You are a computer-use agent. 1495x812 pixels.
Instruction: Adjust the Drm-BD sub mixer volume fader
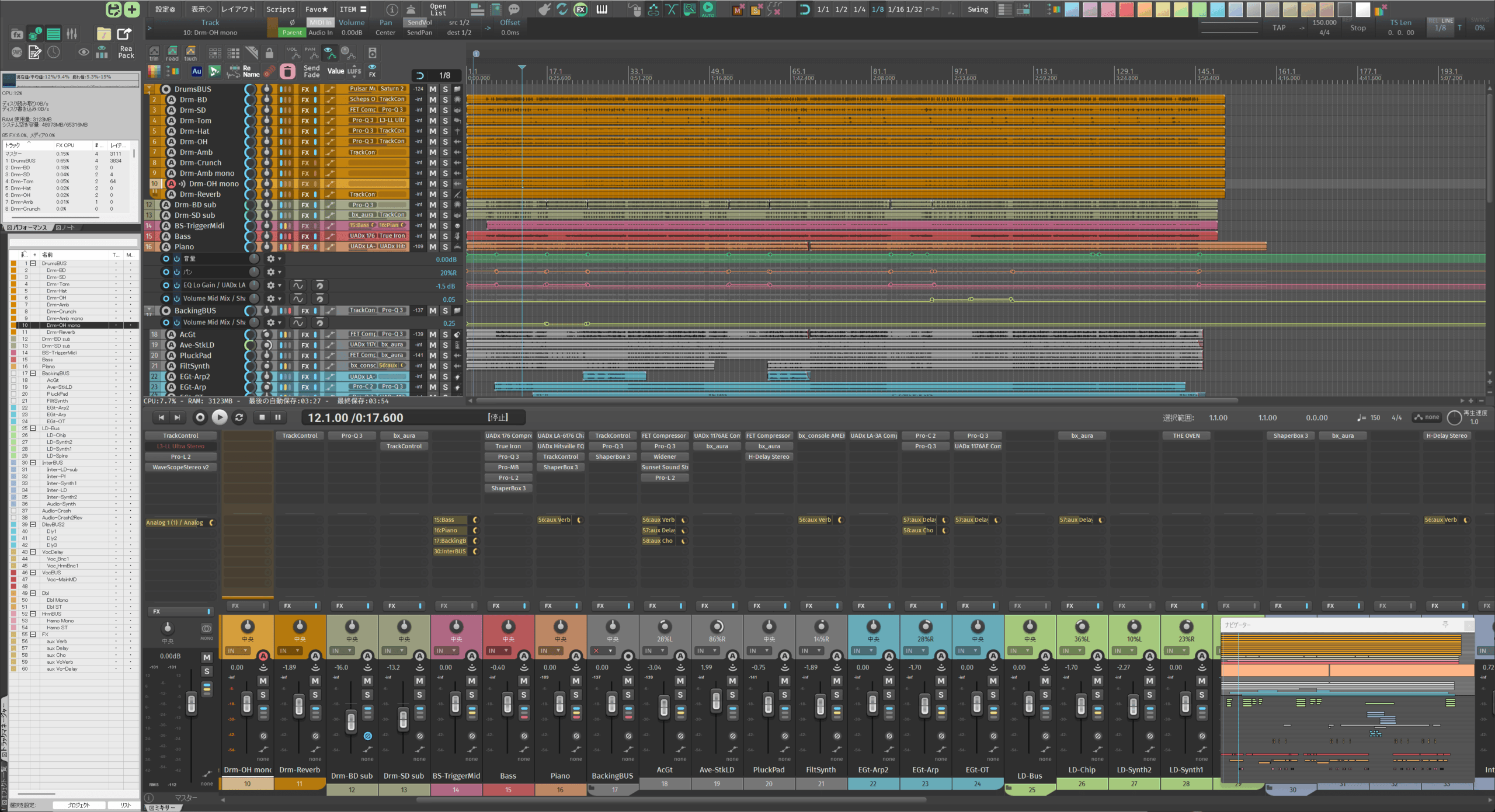351,722
